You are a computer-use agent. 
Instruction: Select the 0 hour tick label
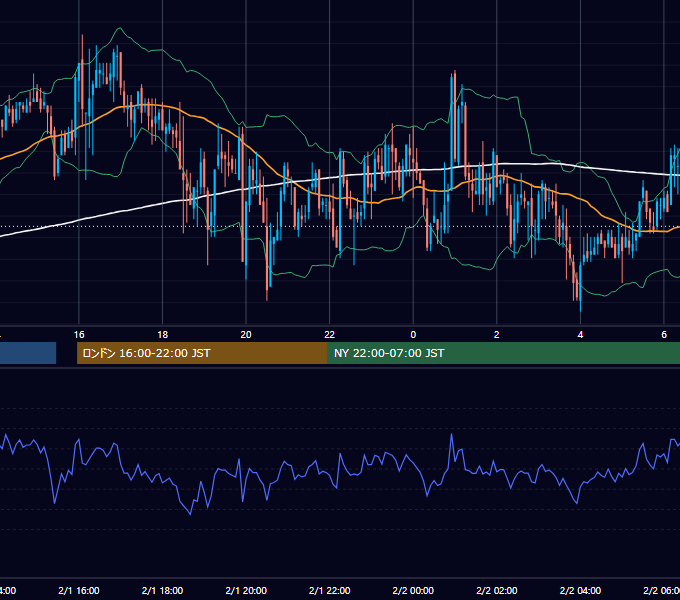click(x=413, y=335)
